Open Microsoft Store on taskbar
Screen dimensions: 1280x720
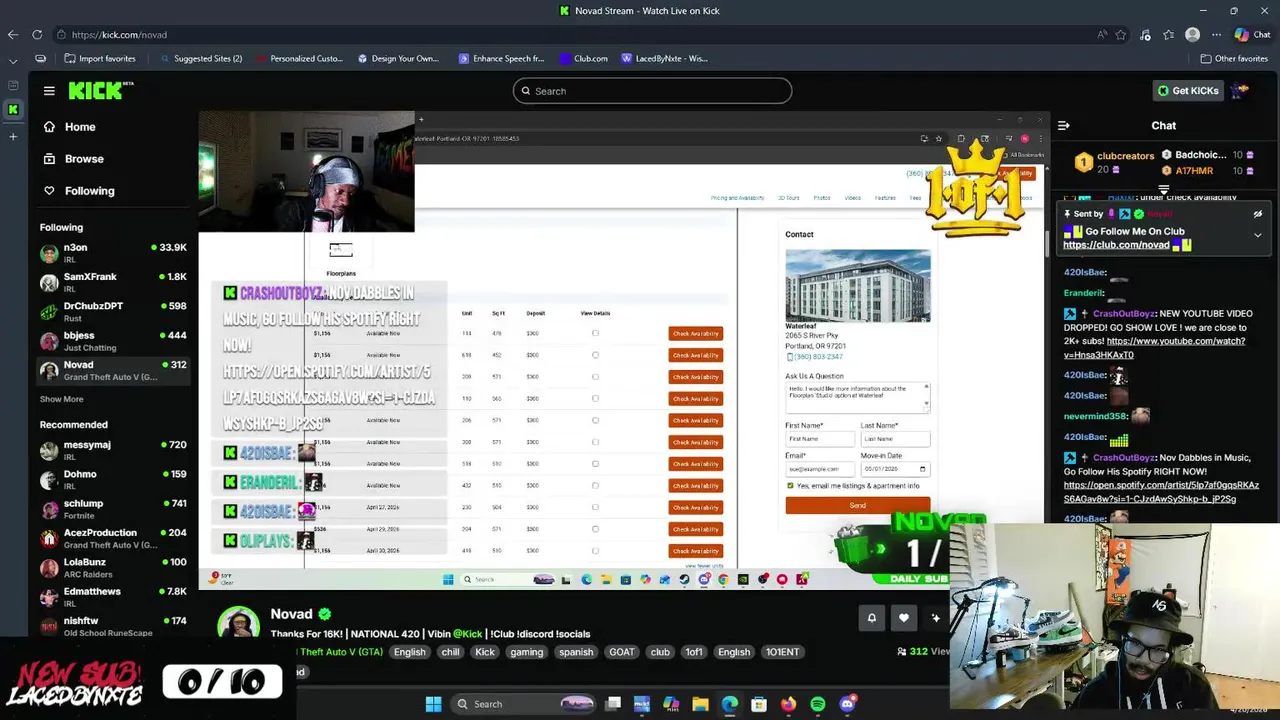coord(759,704)
